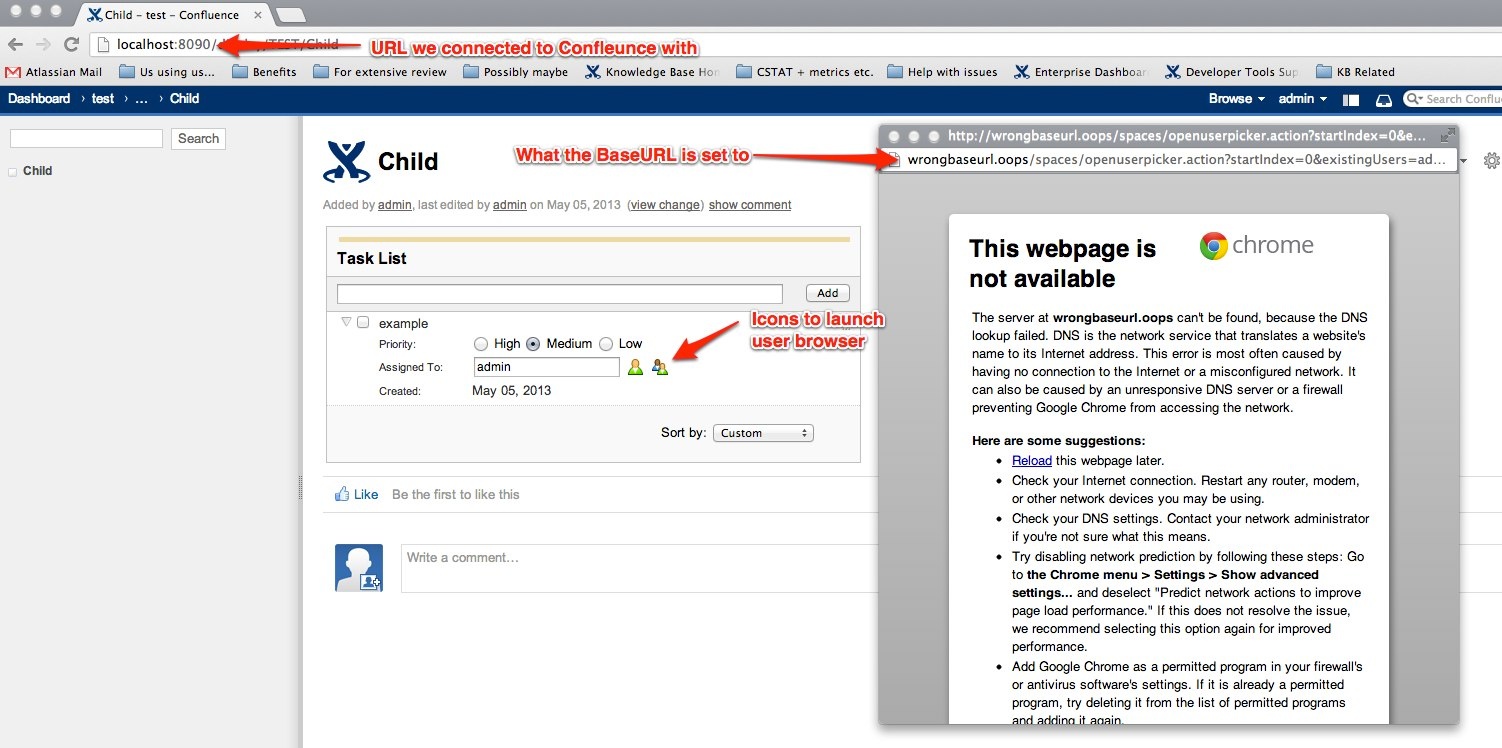Screen dimensions: 1502x748
Task: Select Medium priority radio button
Action: 533,344
